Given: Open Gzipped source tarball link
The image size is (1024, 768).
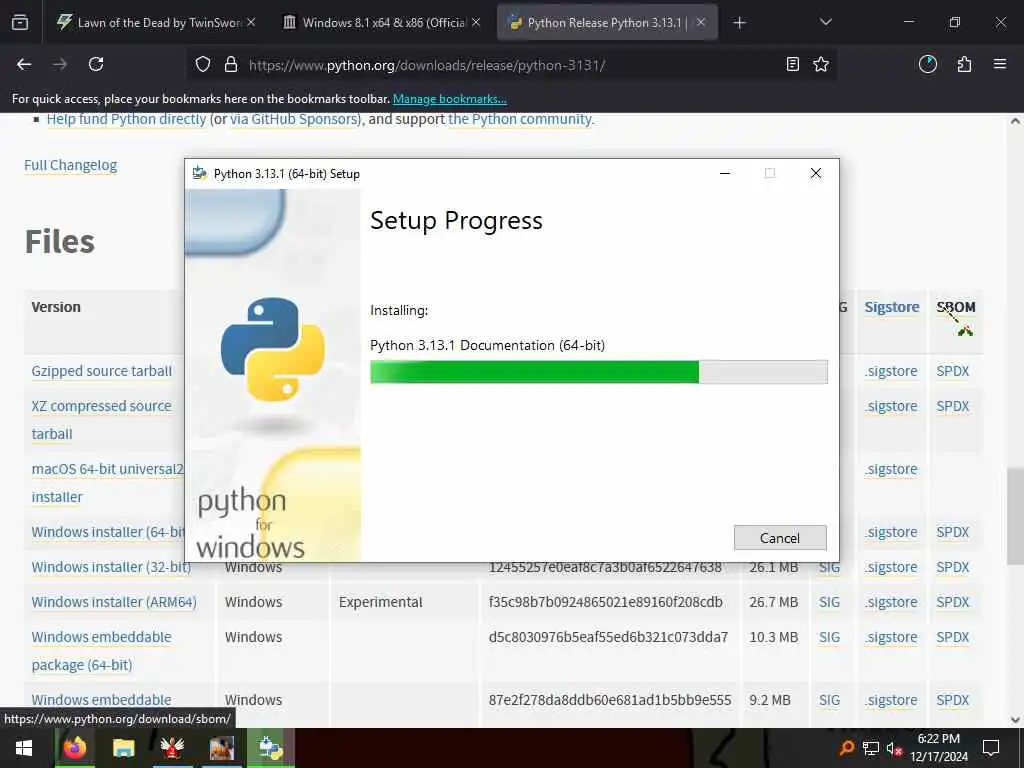Looking at the screenshot, I should click(101, 371).
